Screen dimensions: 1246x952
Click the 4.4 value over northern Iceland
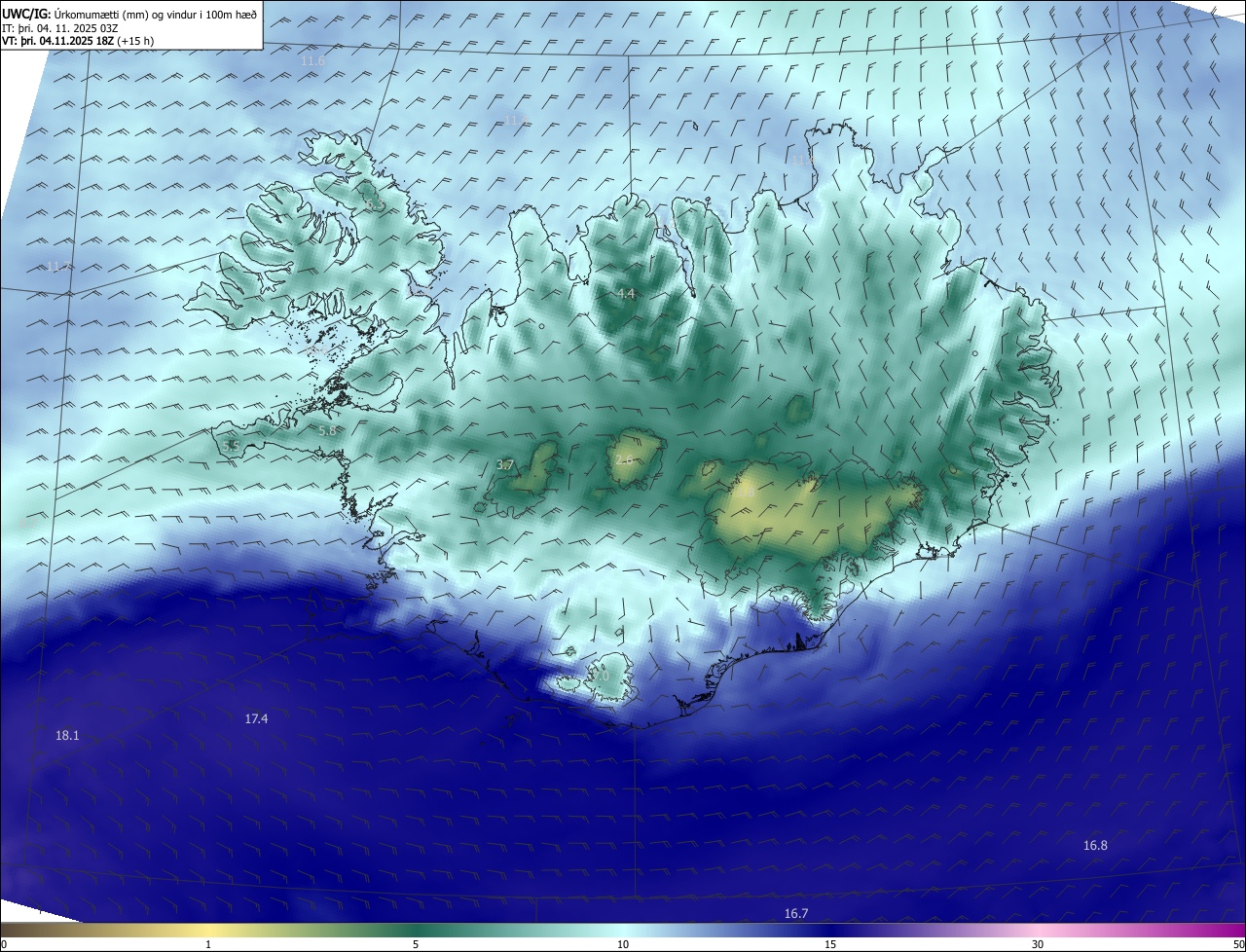(626, 294)
